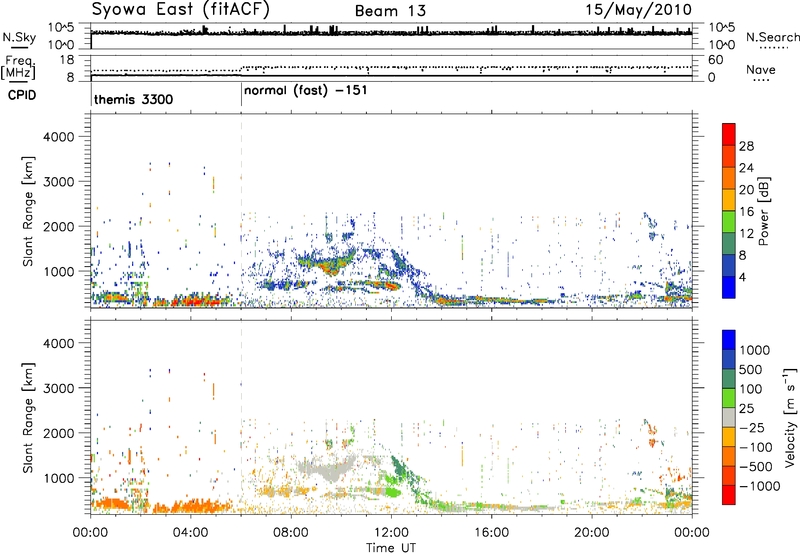The image size is (800, 554).
Task: Click the 'Velocity [m s-1]' colorbar label
Action: click(790, 417)
